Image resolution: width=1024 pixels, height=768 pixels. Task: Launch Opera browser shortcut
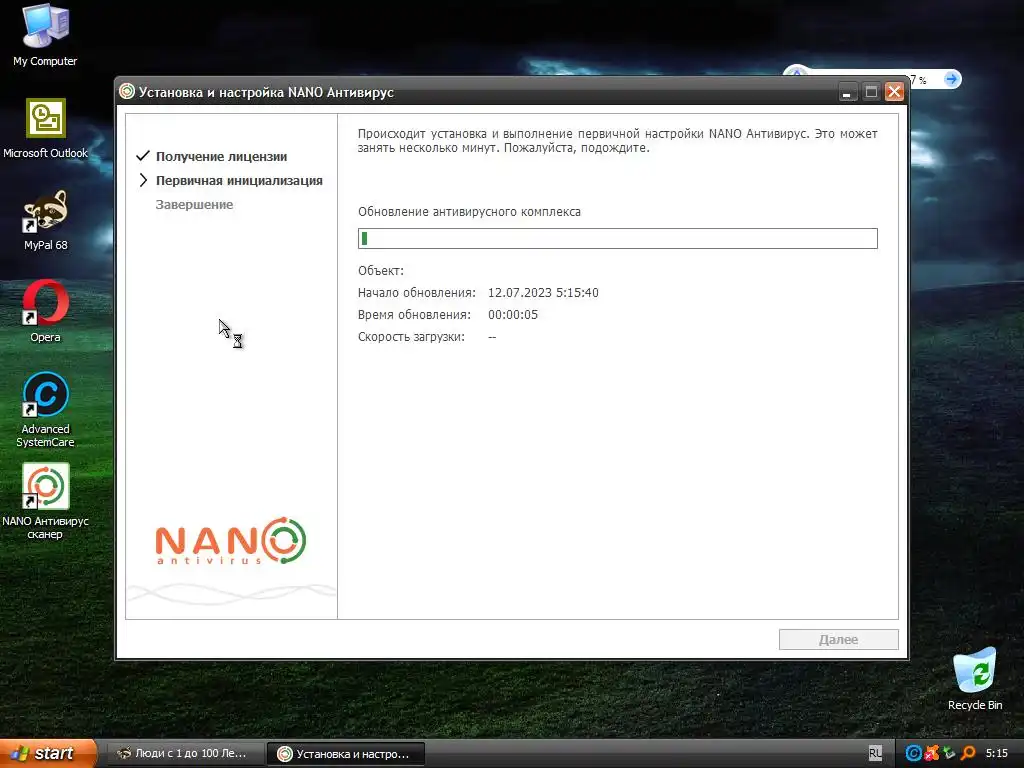point(45,312)
